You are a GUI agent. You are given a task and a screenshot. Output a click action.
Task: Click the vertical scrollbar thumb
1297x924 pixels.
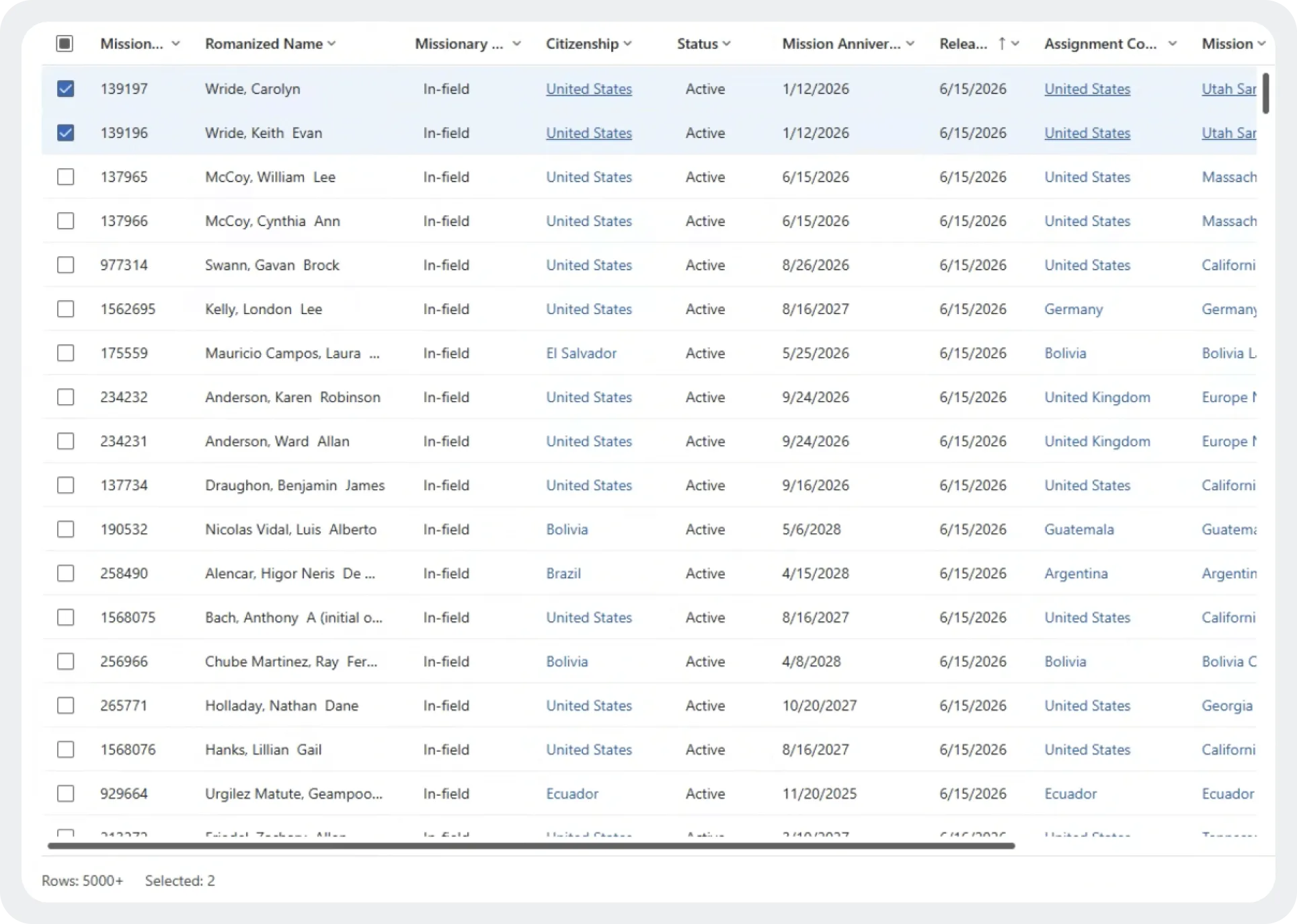click(1265, 93)
